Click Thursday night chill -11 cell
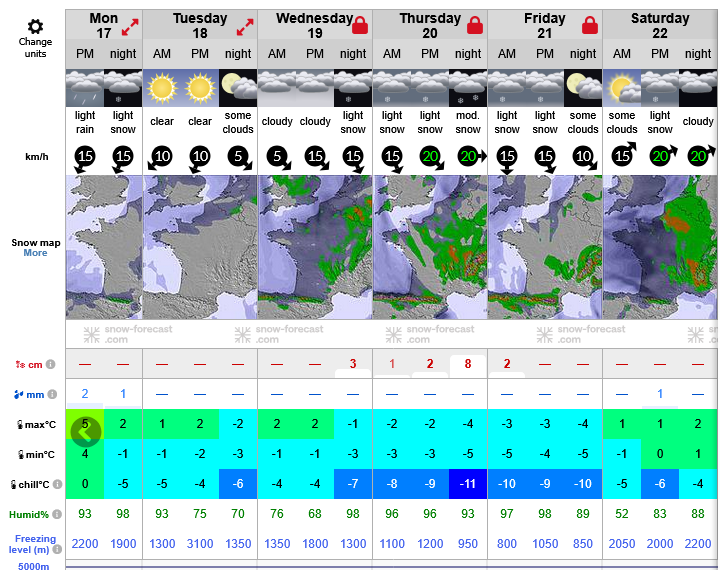This screenshot has width=720, height=570. (x=468, y=484)
